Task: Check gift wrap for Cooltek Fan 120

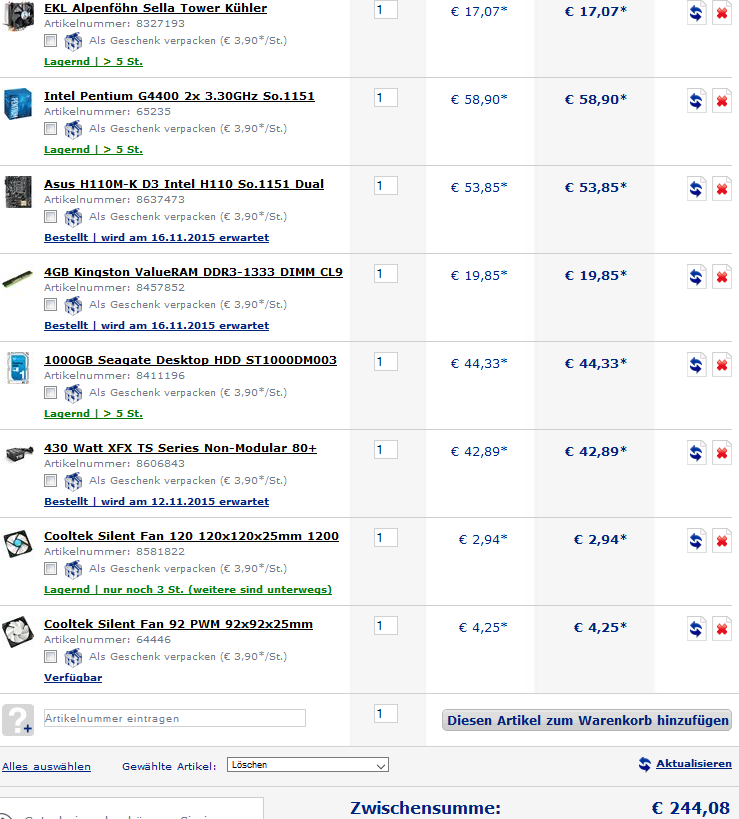Action: [50, 569]
